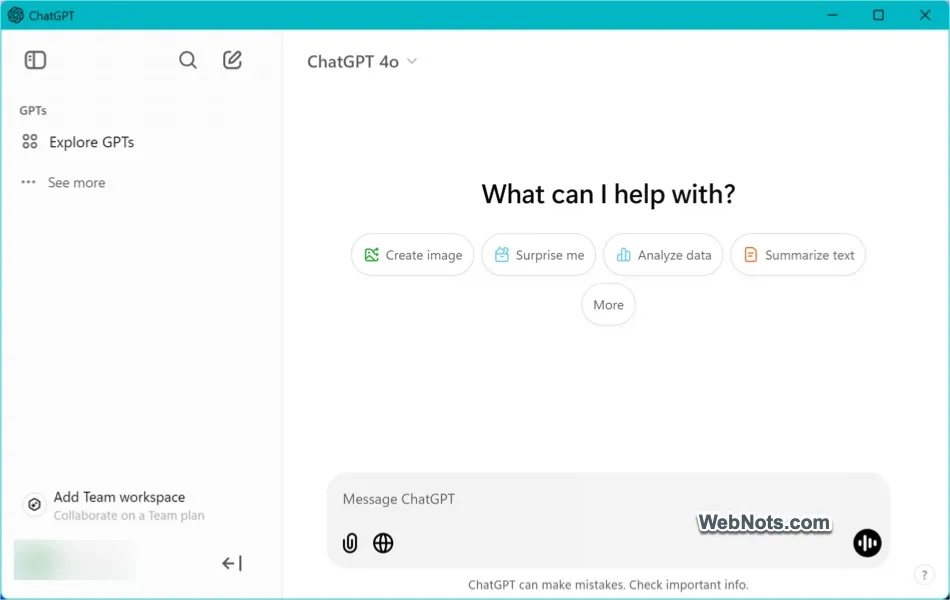Pick the Surprise me suggestion
The height and width of the screenshot is (600, 950).
pyautogui.click(x=539, y=255)
